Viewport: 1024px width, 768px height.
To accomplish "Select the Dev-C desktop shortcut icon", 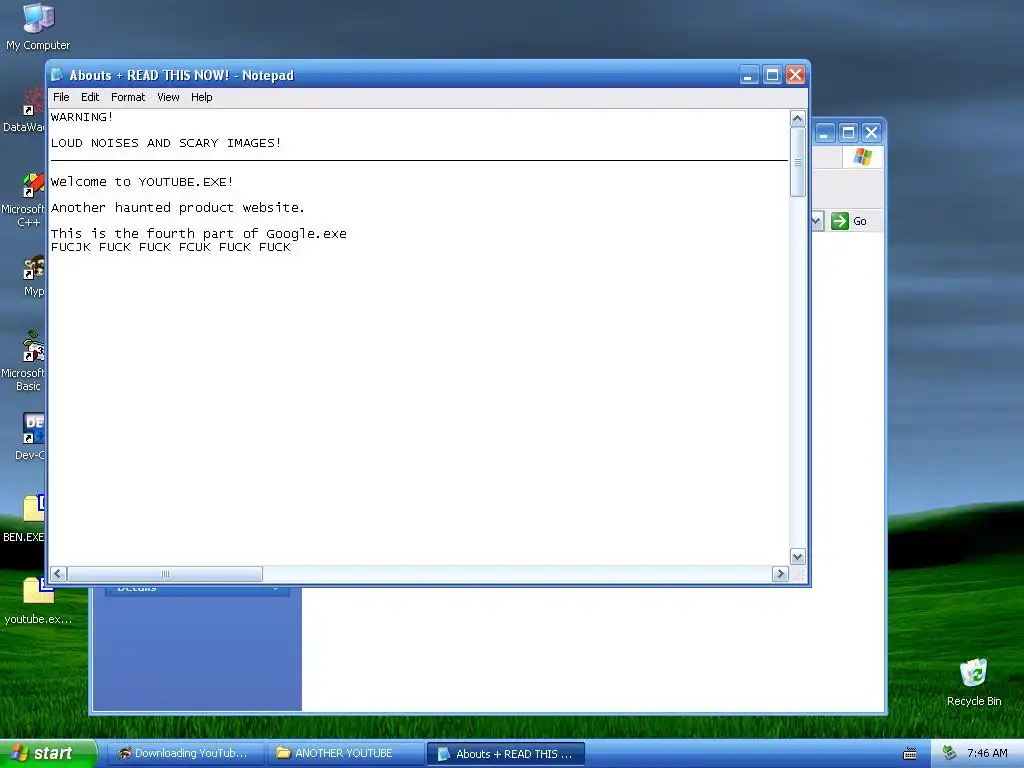I will pos(30,436).
